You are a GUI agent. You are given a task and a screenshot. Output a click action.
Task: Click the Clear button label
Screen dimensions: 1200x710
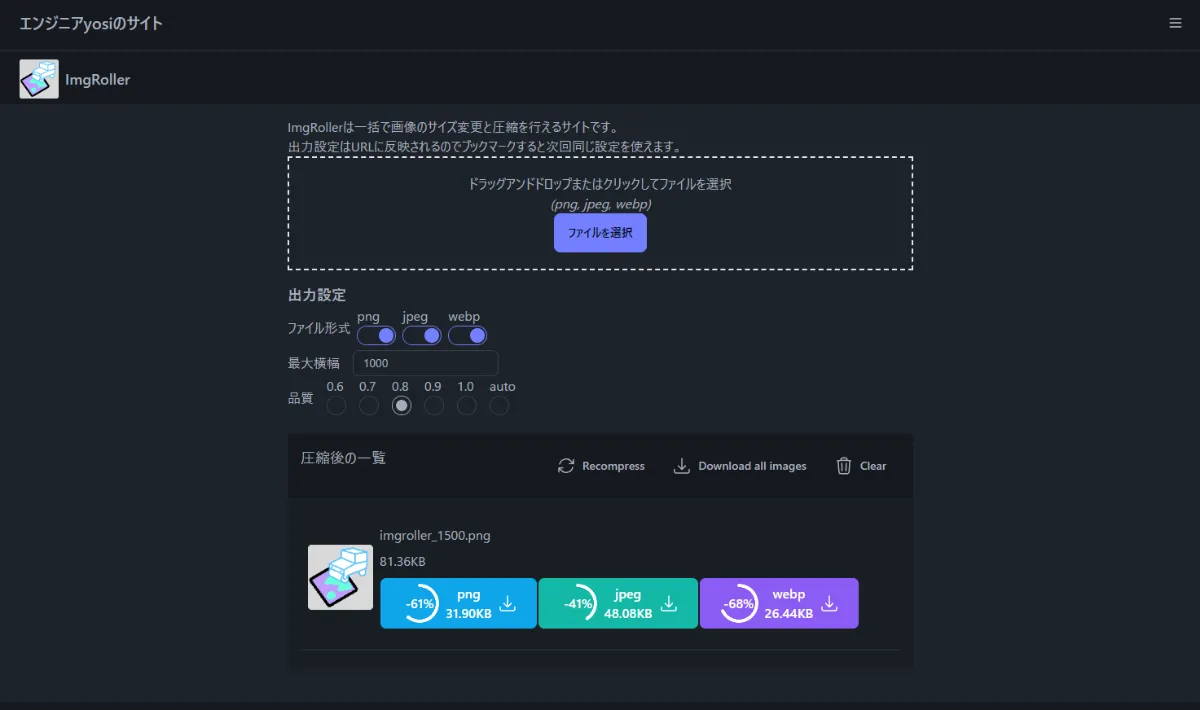point(873,466)
